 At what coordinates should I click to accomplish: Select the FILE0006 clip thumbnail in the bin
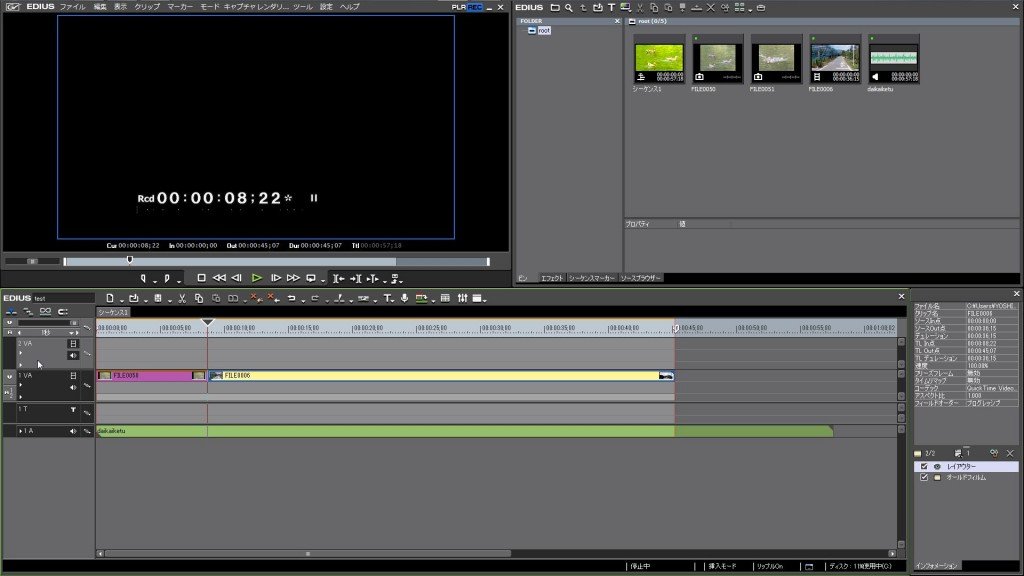pyautogui.click(x=835, y=60)
